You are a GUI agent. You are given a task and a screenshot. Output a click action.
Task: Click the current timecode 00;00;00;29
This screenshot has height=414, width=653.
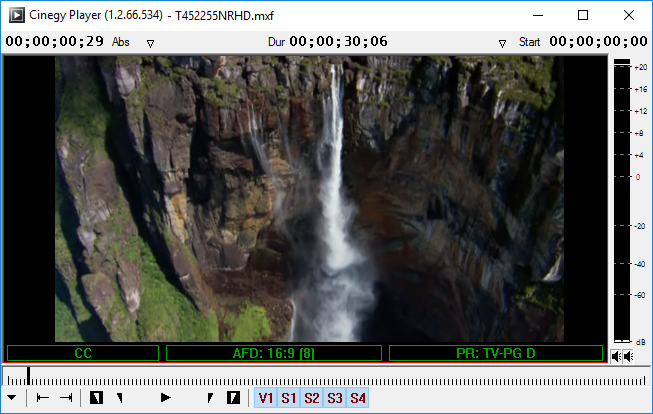55,42
